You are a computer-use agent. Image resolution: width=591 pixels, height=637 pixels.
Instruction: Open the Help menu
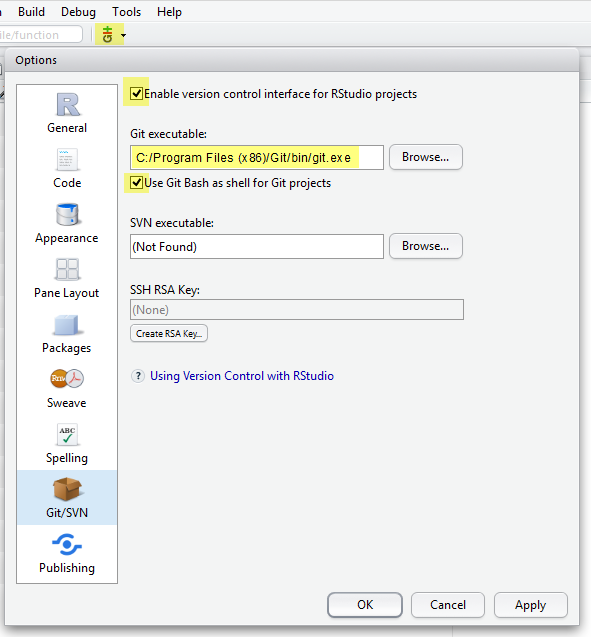pos(169,12)
